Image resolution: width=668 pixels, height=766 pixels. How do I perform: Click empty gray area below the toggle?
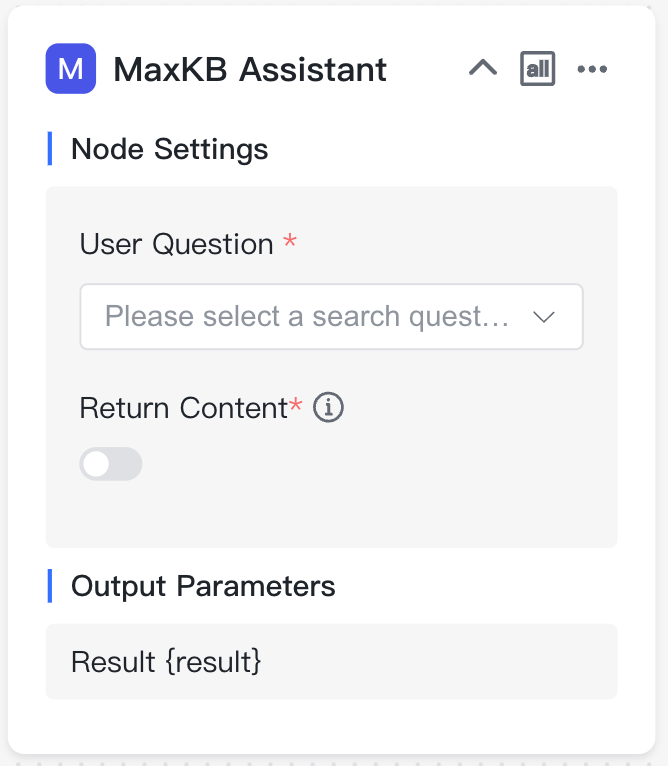[x=331, y=515]
